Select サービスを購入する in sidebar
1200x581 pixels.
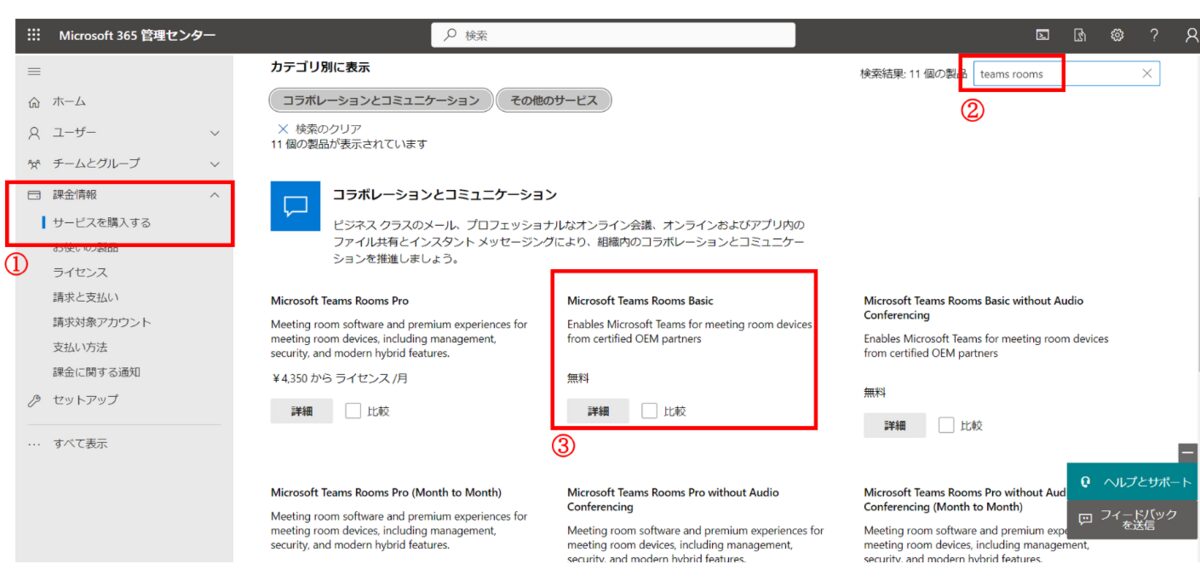pos(102,222)
